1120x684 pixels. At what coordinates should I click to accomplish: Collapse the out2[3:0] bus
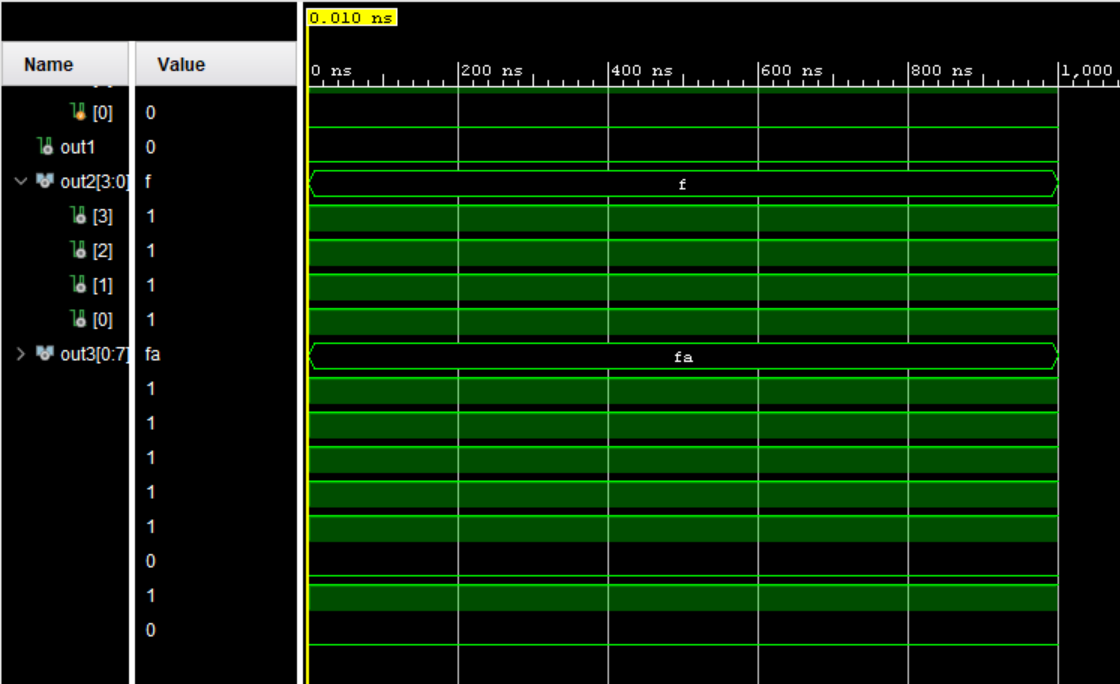21,182
